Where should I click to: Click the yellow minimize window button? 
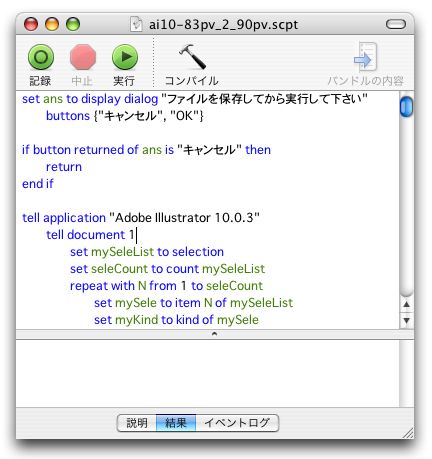pyautogui.click(x=52, y=24)
